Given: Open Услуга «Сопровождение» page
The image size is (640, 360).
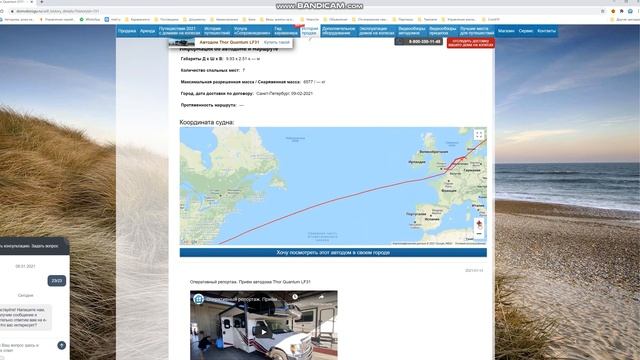Looking at the screenshot, I should tap(252, 31).
